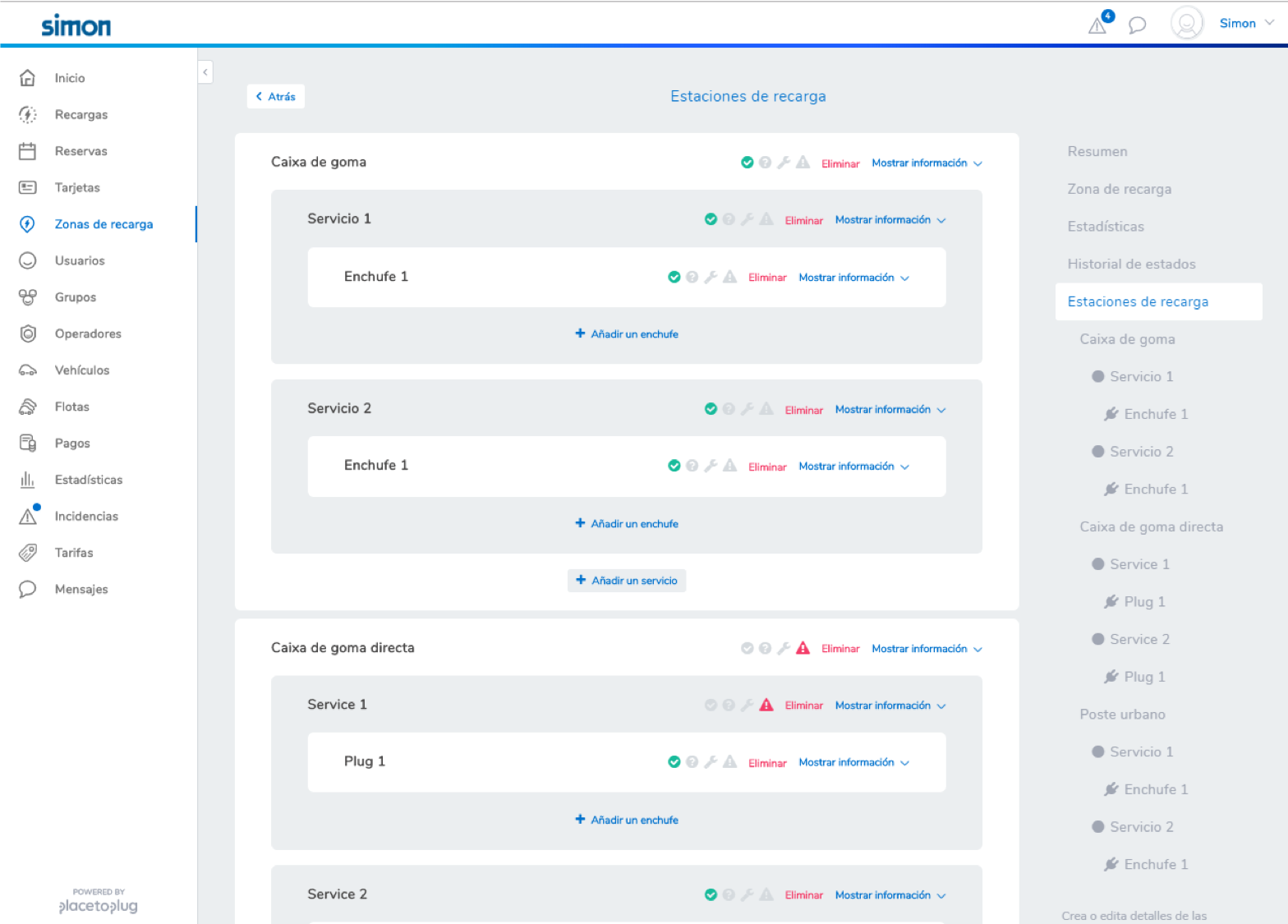
Task: Open Tarifas section in the sidebar
Action: point(74,552)
